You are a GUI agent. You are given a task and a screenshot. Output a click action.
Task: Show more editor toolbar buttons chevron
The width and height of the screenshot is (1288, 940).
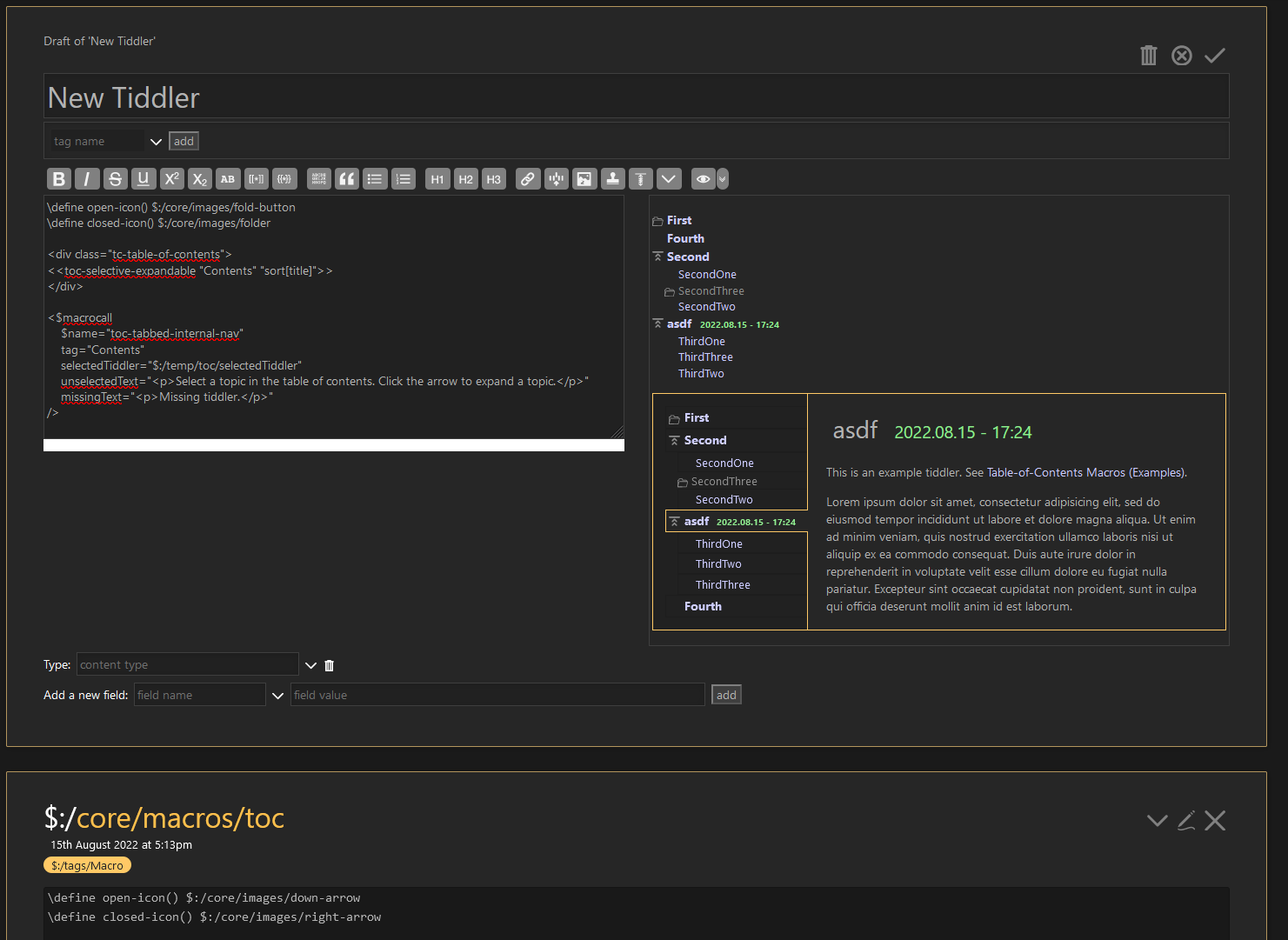(669, 179)
